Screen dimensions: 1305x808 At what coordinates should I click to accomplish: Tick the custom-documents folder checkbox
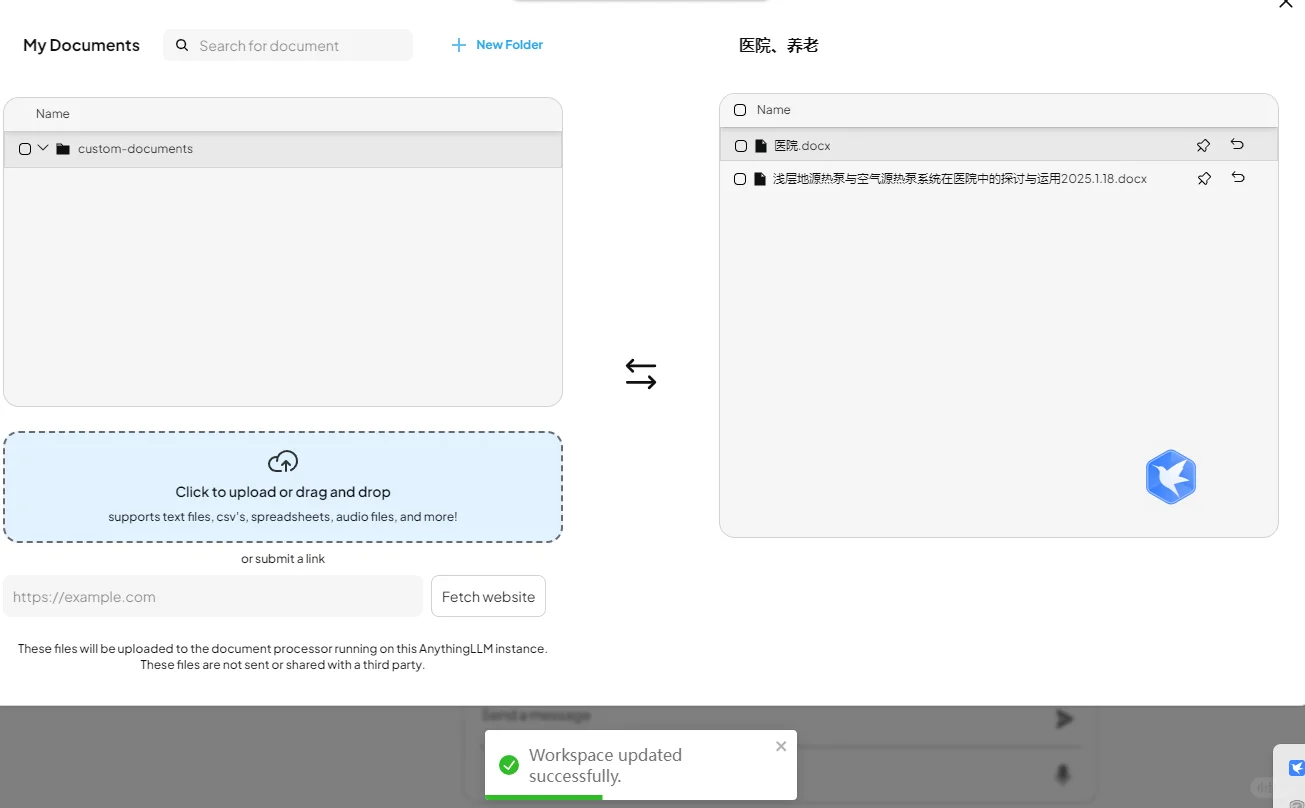point(25,149)
